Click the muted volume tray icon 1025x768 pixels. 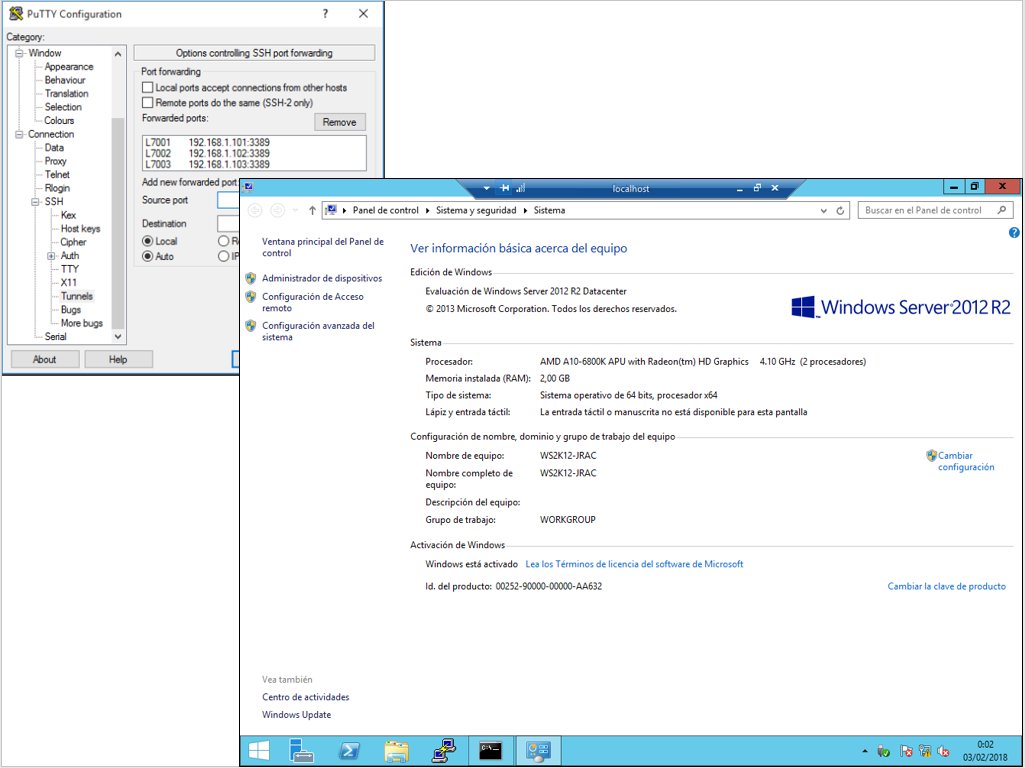(x=944, y=752)
